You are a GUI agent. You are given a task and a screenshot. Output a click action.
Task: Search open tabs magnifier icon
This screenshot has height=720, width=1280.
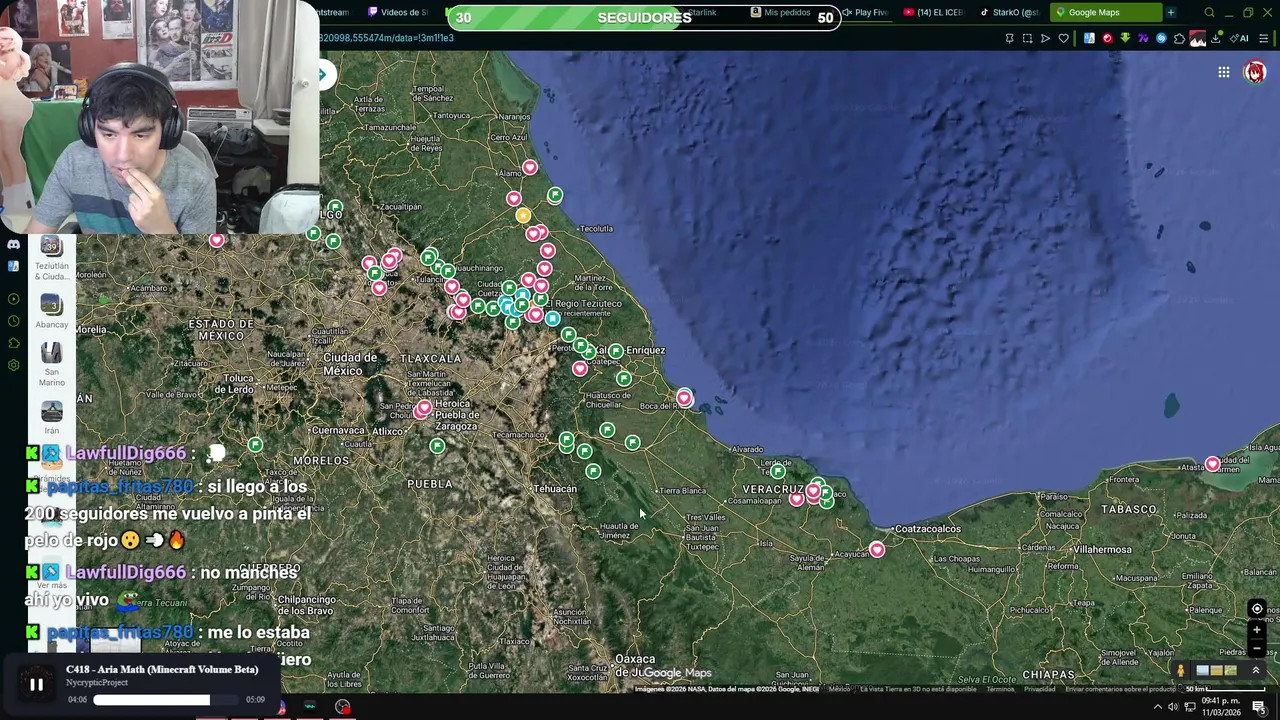point(1209,13)
